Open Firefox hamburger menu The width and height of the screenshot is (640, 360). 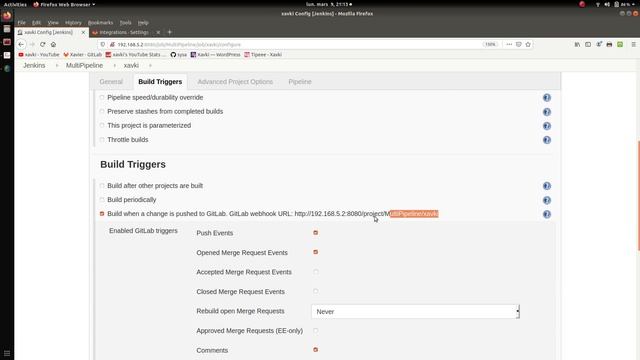[x=633, y=44]
